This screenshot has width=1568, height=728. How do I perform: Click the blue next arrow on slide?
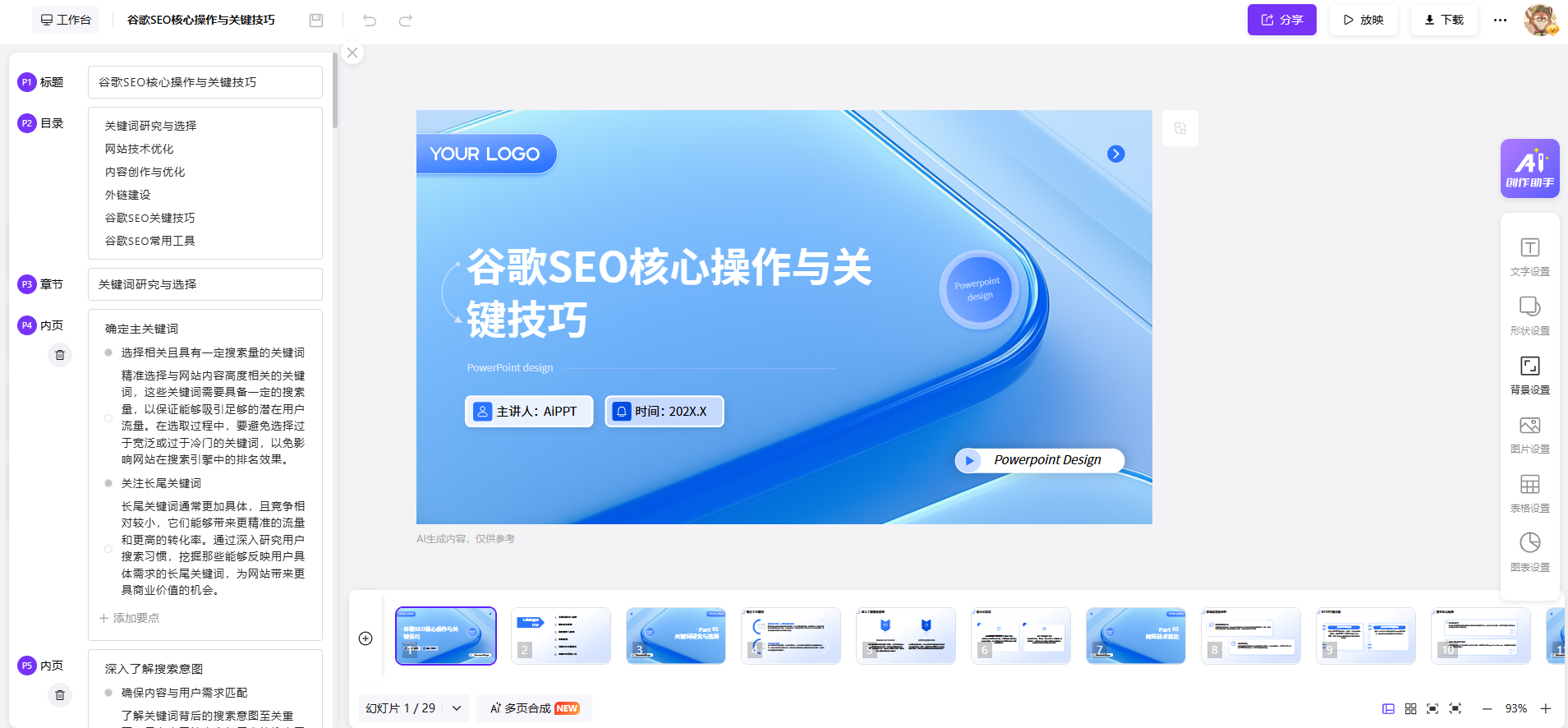[x=1115, y=154]
